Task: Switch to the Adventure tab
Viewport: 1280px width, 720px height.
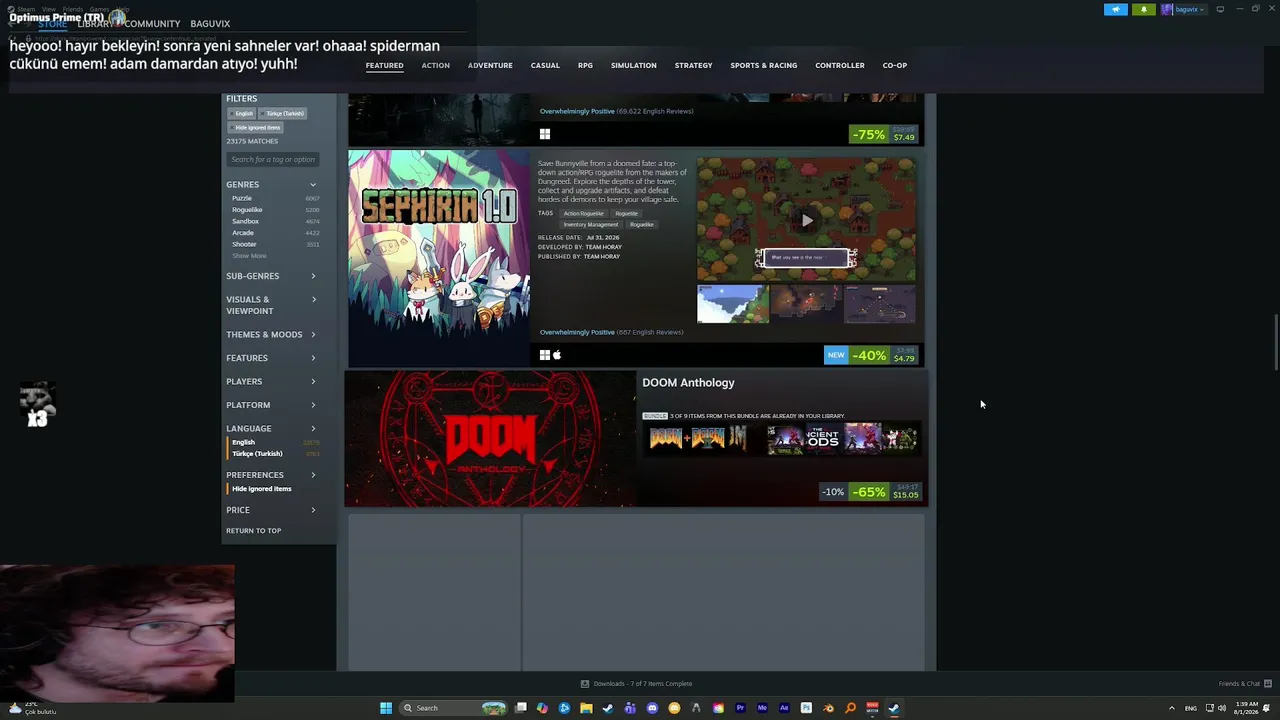Action: point(490,66)
